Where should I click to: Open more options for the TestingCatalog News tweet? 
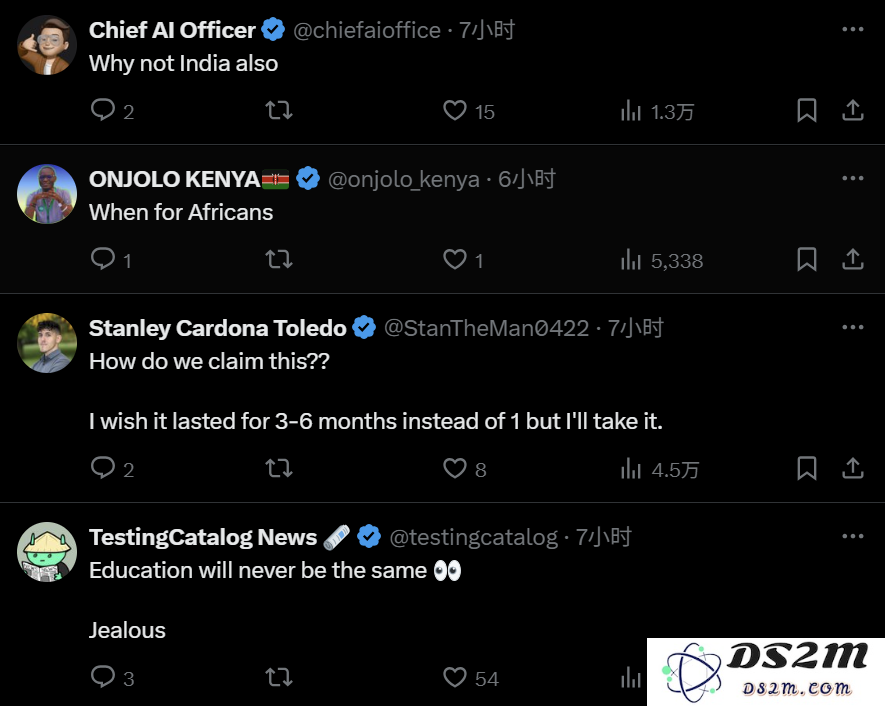coord(852,536)
